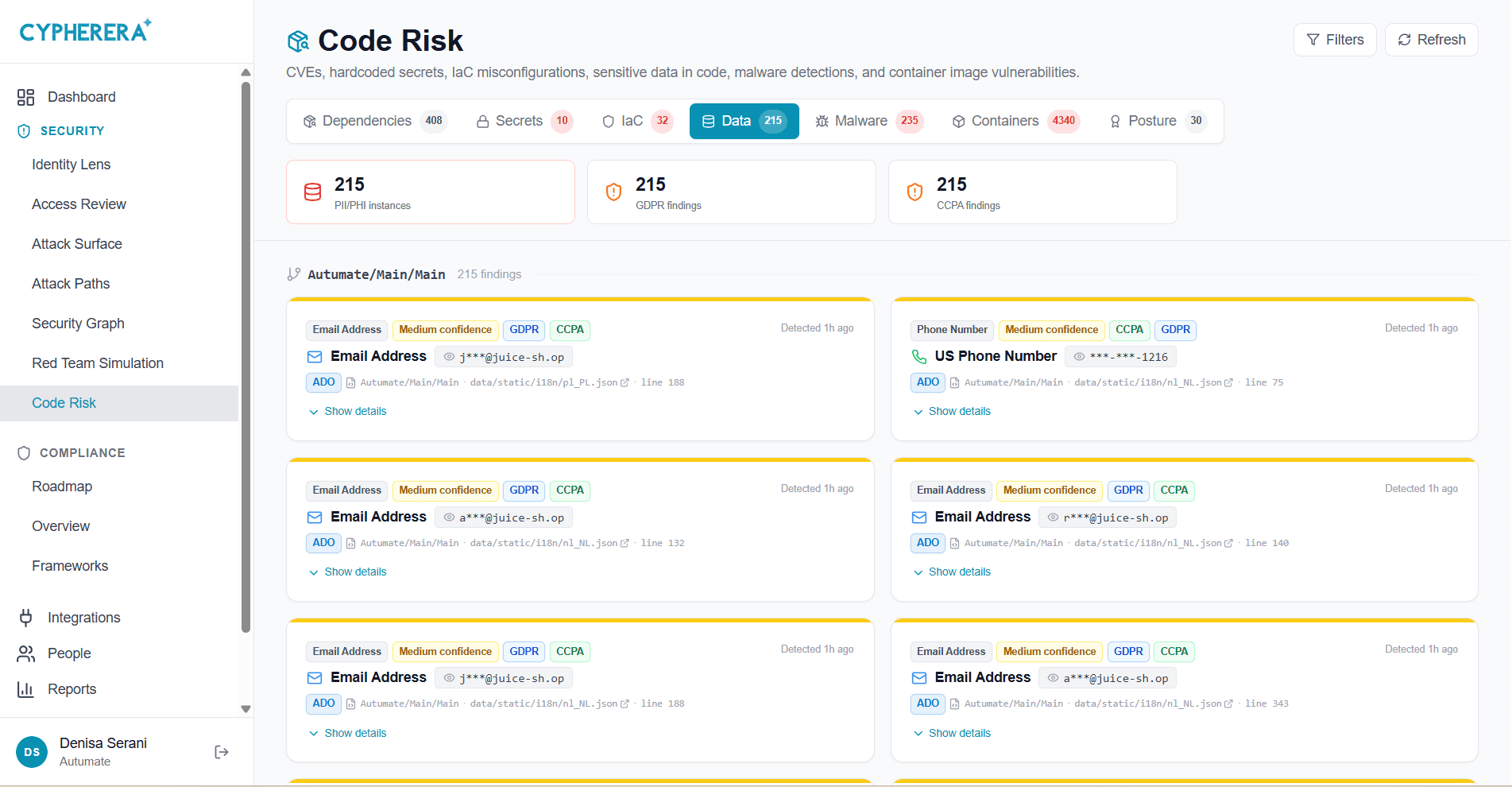1512x787 pixels.
Task: Switch to the Posture tab
Action: (x=1158, y=121)
